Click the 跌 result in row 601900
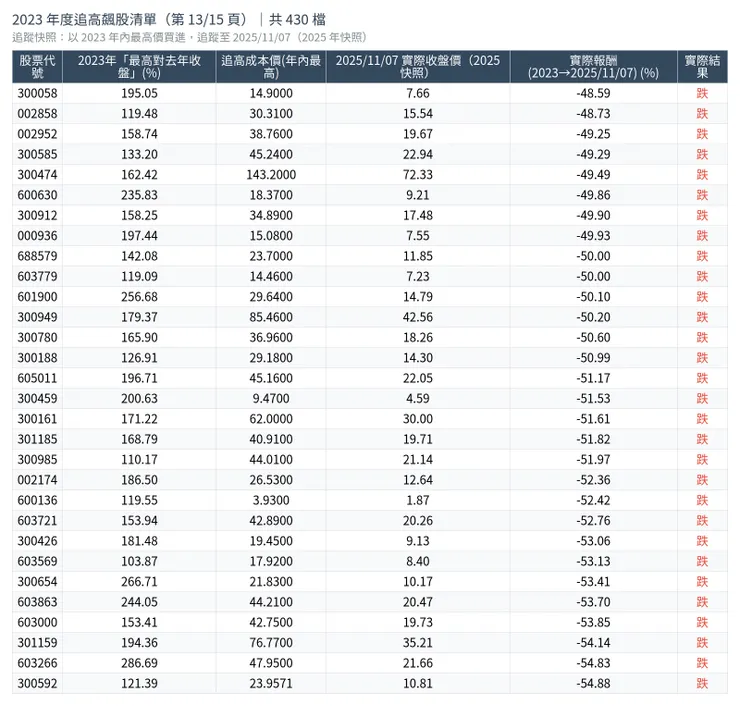This screenshot has height=706, width=740. pyautogui.click(x=702, y=297)
